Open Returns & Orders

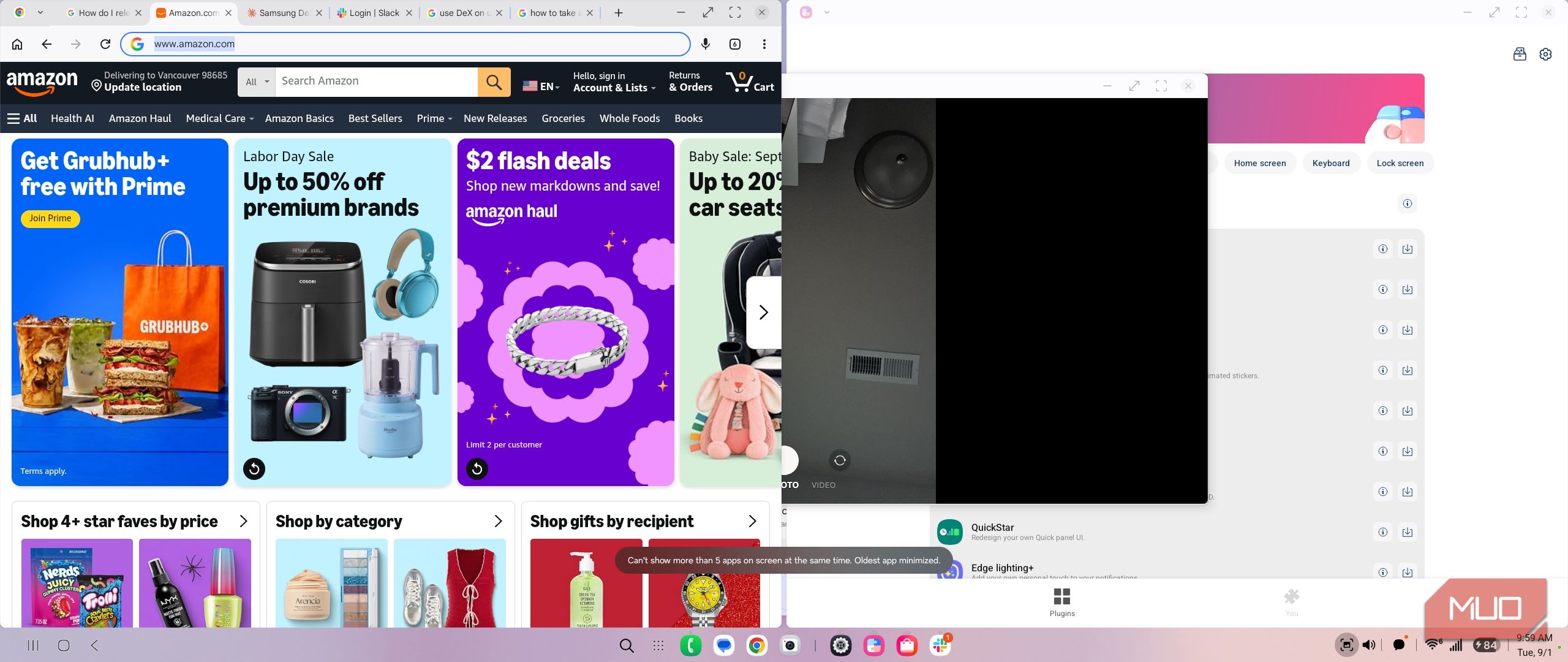pyautogui.click(x=690, y=82)
